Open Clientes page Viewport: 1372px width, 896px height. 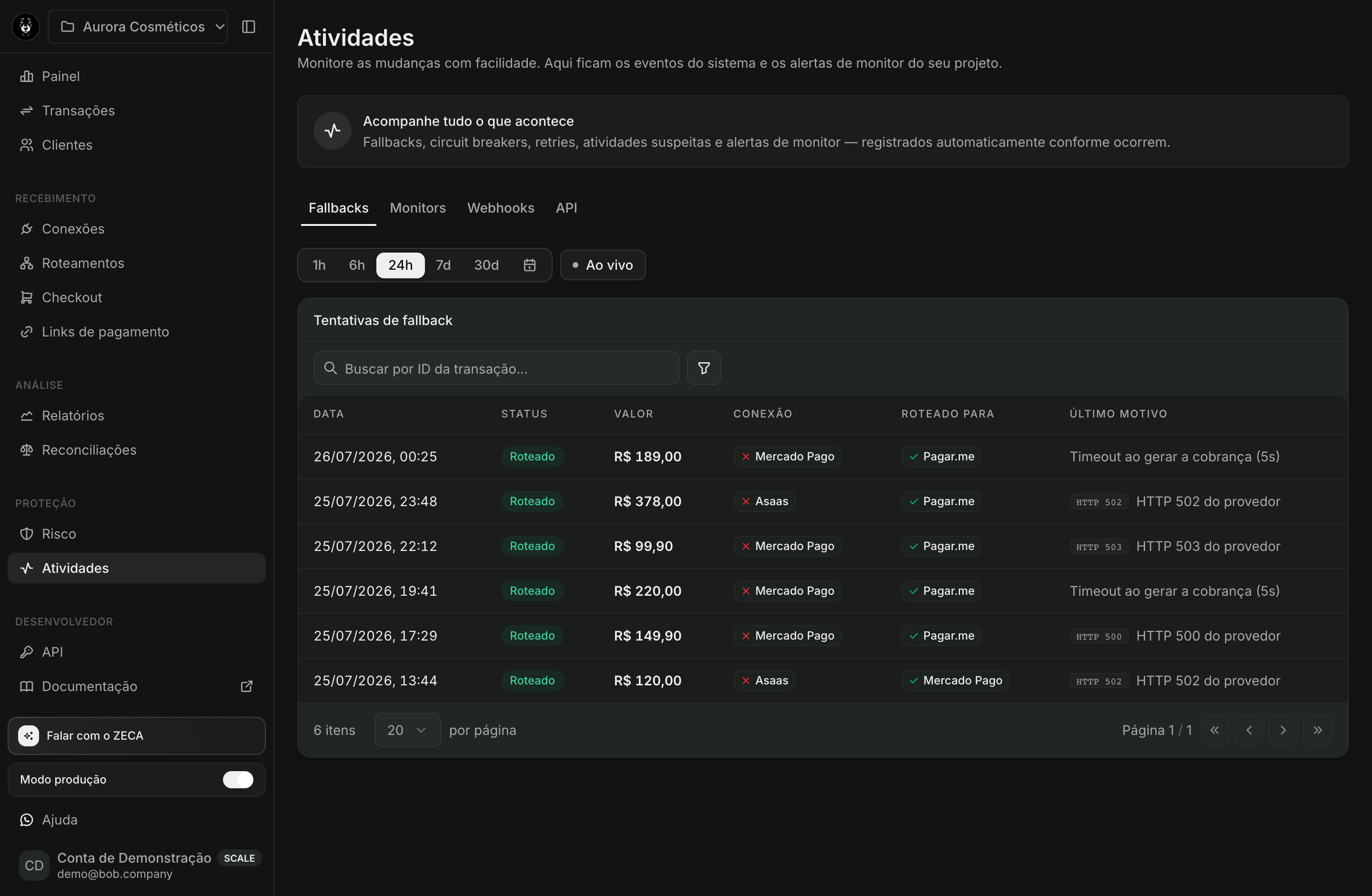point(137,145)
